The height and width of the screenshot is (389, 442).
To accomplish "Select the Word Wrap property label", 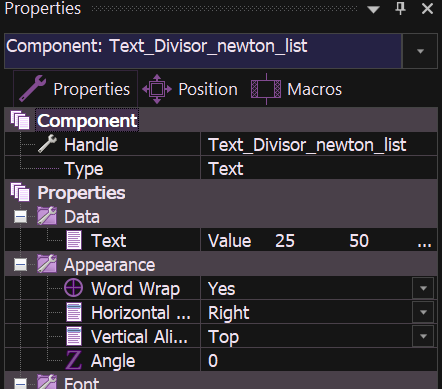I will [x=135, y=289].
